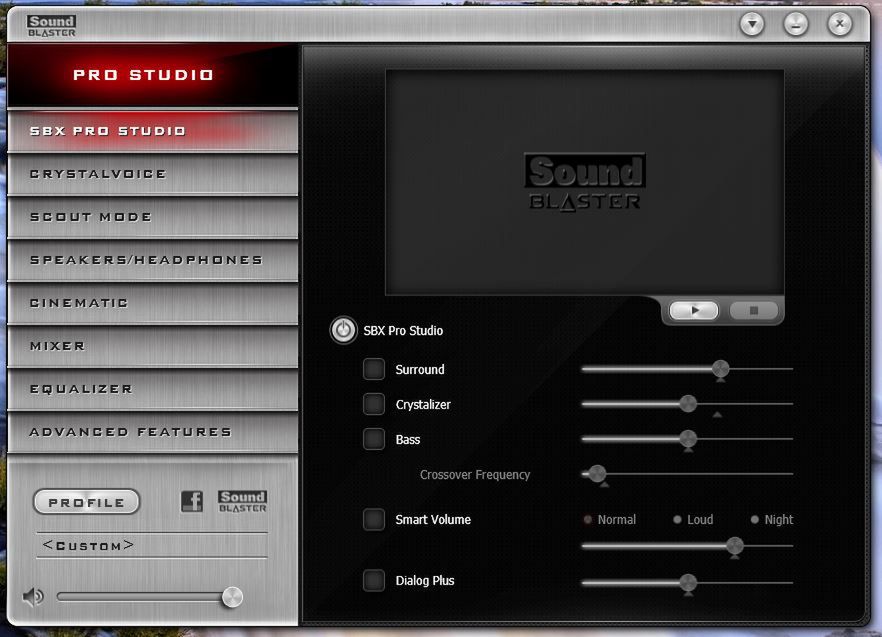882x637 pixels.
Task: Open the Speakers/Headphones section
Action: click(x=152, y=260)
